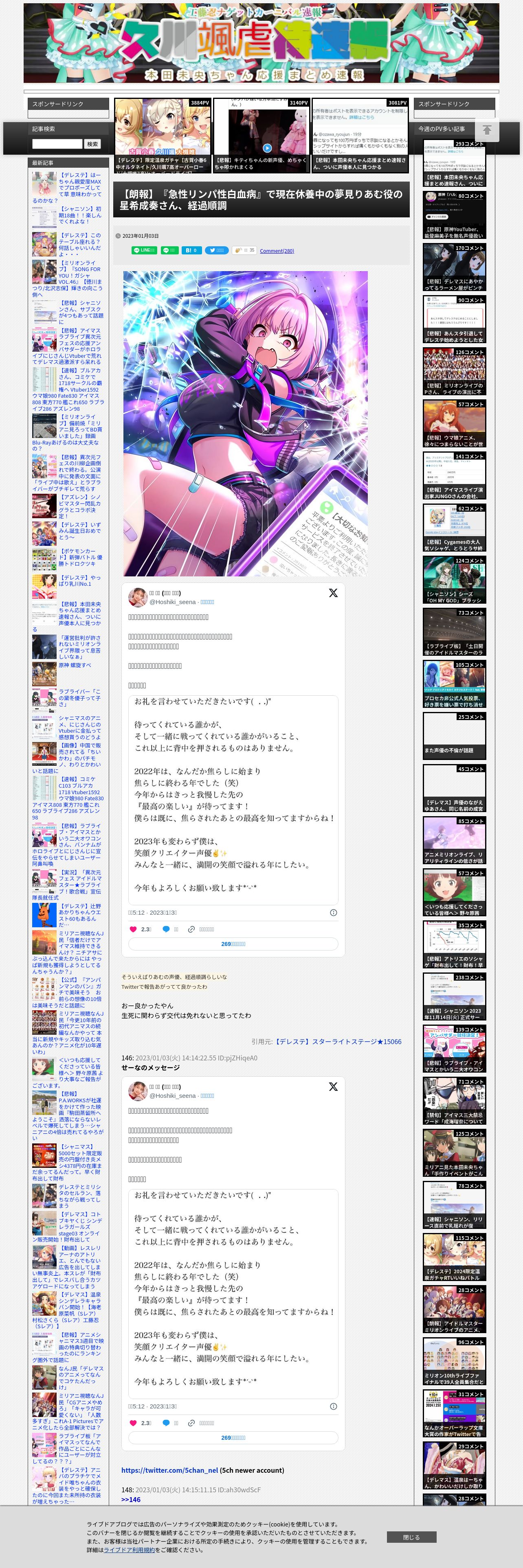Open the 141コメント アイマスライブ演出家JUNGO item
Viewport: 523px width, 1568px height.
pos(454,476)
